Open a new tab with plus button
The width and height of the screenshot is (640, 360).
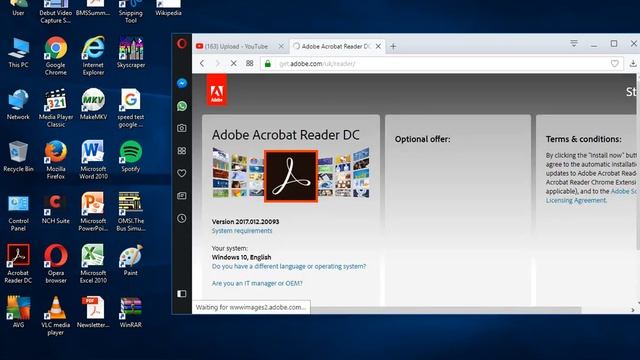(393, 47)
